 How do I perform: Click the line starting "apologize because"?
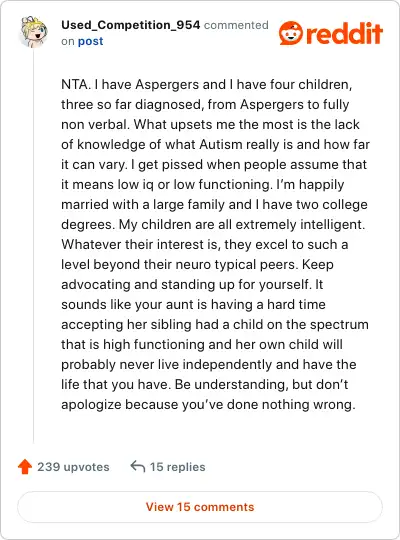pos(208,405)
